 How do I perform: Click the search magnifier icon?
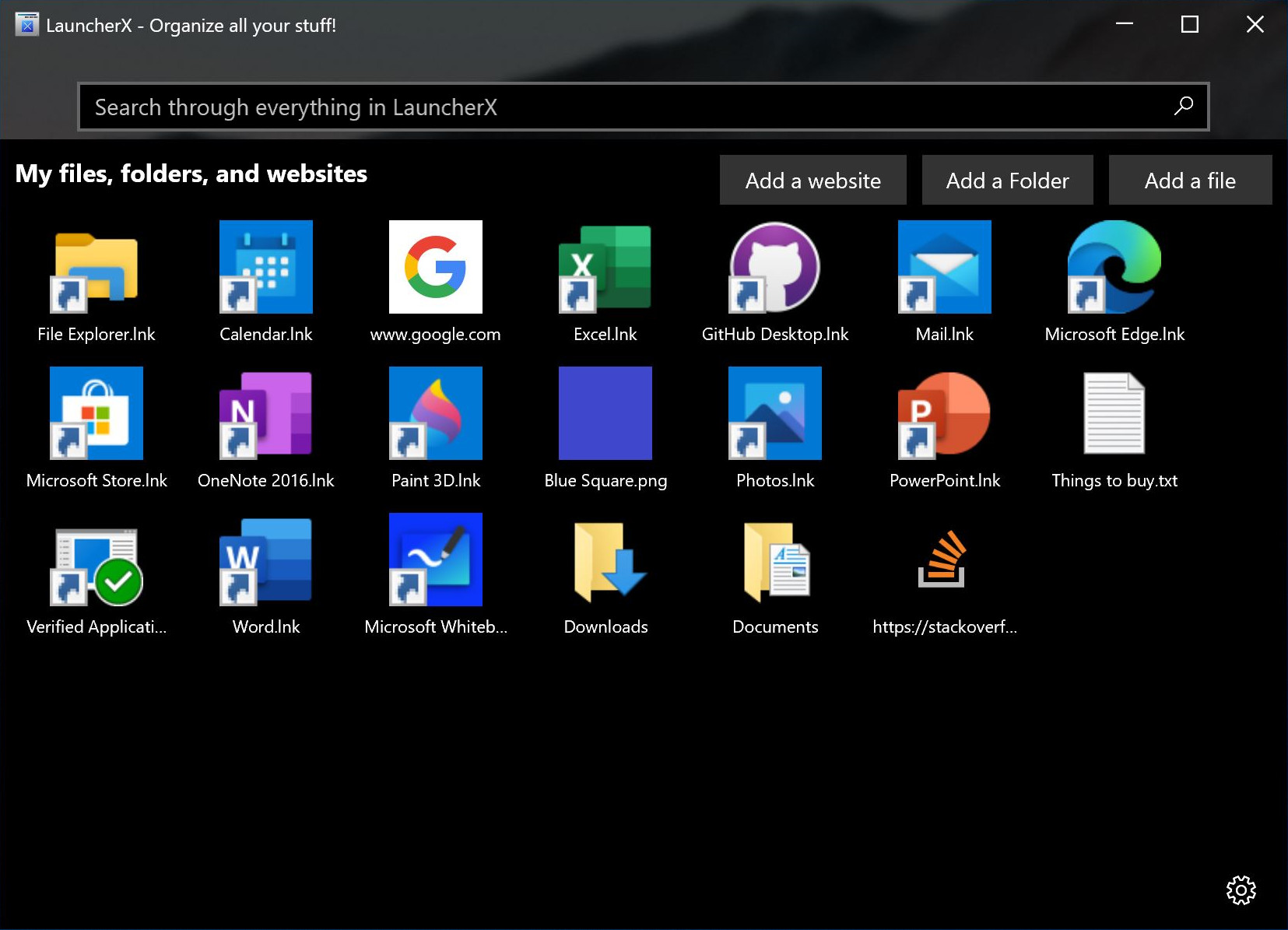click(1184, 106)
